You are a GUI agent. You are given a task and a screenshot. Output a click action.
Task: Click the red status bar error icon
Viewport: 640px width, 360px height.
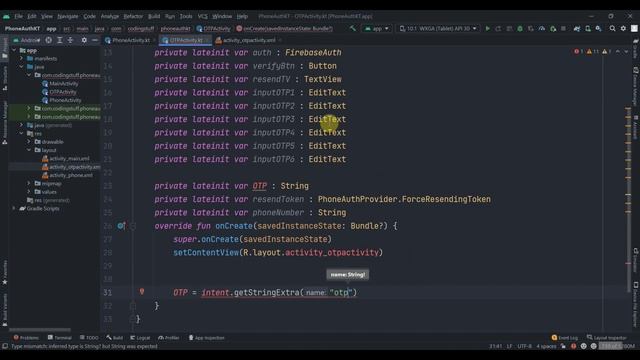pos(573,346)
